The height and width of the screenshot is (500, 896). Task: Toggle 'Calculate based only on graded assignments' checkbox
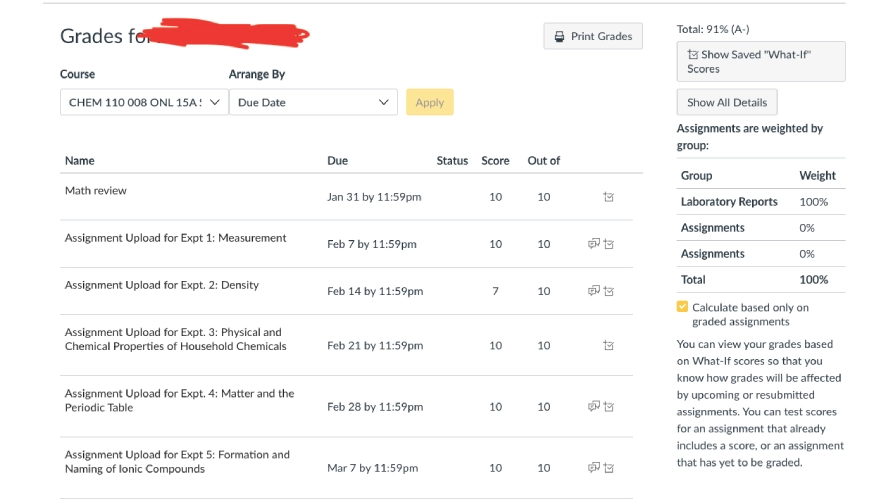click(683, 308)
